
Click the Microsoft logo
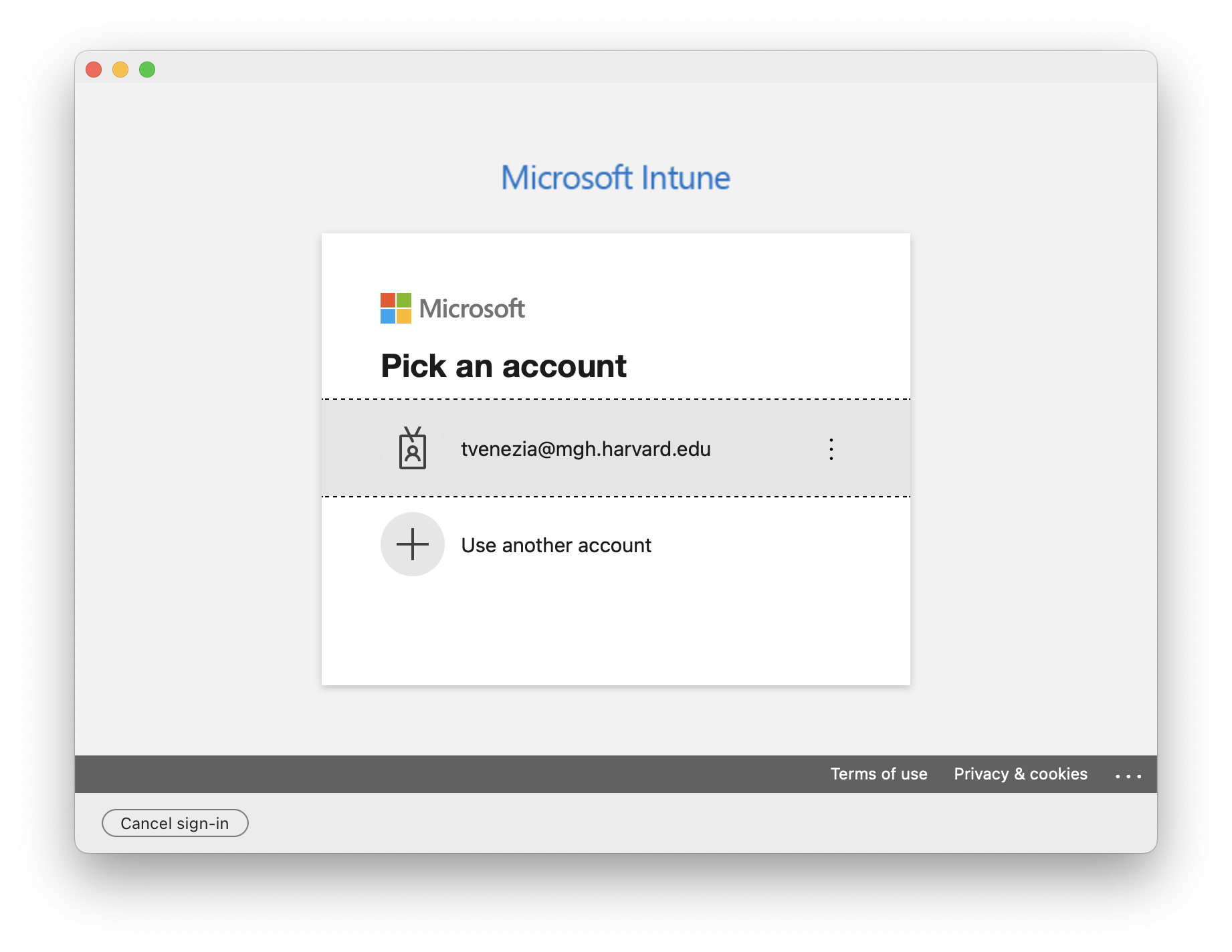pos(453,308)
